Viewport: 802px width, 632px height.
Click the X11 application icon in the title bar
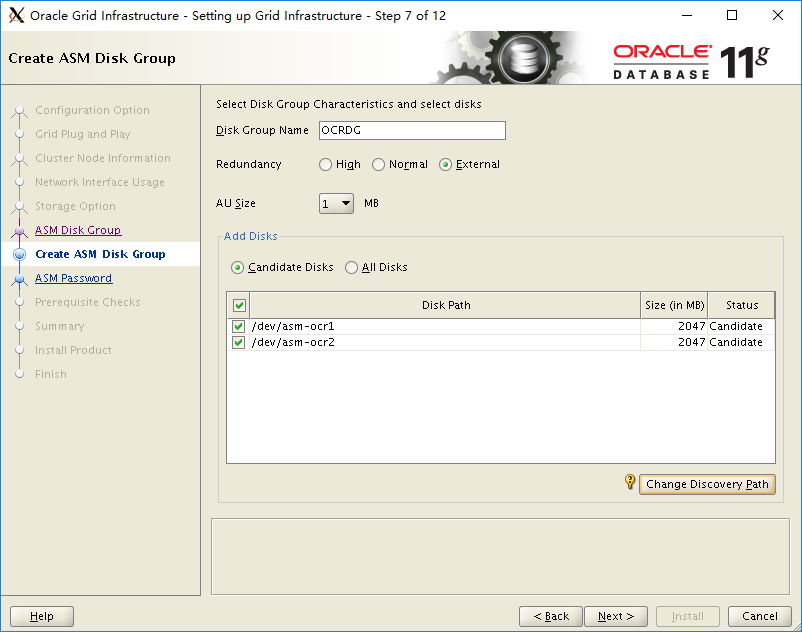pyautogui.click(x=16, y=15)
